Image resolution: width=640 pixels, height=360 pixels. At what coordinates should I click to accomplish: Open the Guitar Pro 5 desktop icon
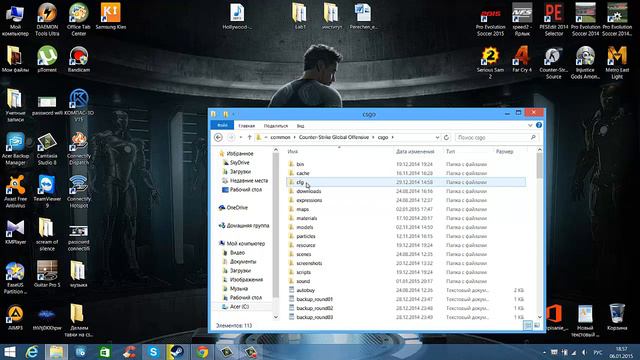coord(47,274)
